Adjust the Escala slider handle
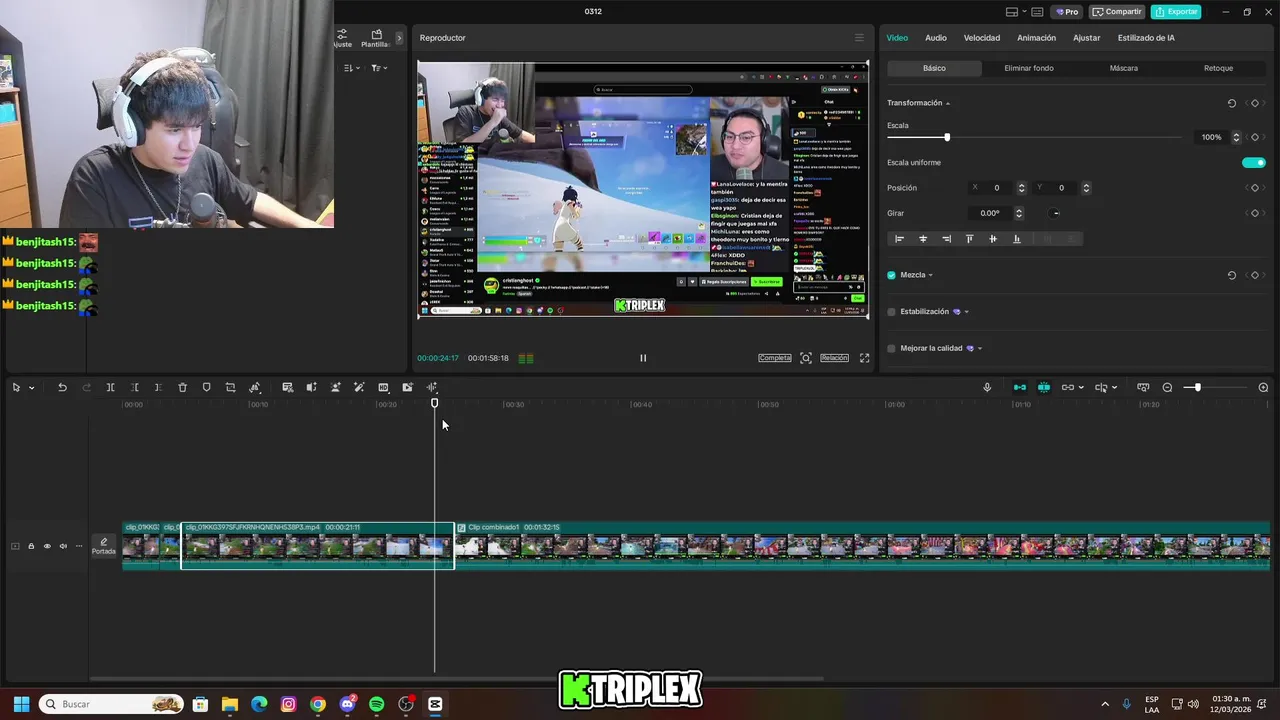1280x720 pixels. tap(947, 137)
